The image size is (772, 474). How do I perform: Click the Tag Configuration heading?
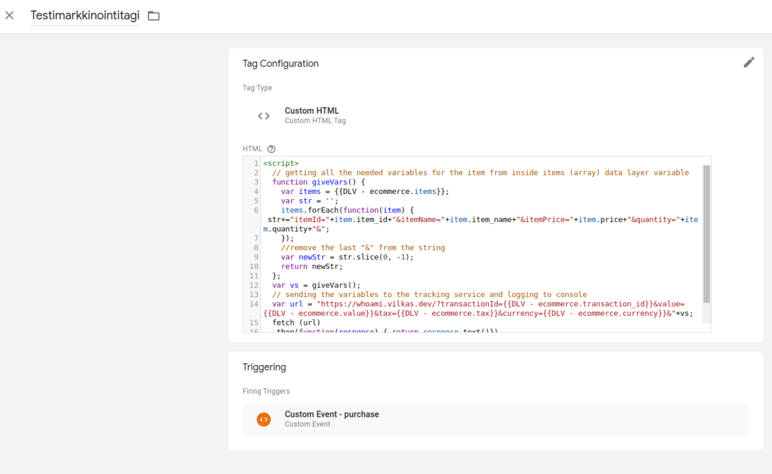tap(280, 63)
